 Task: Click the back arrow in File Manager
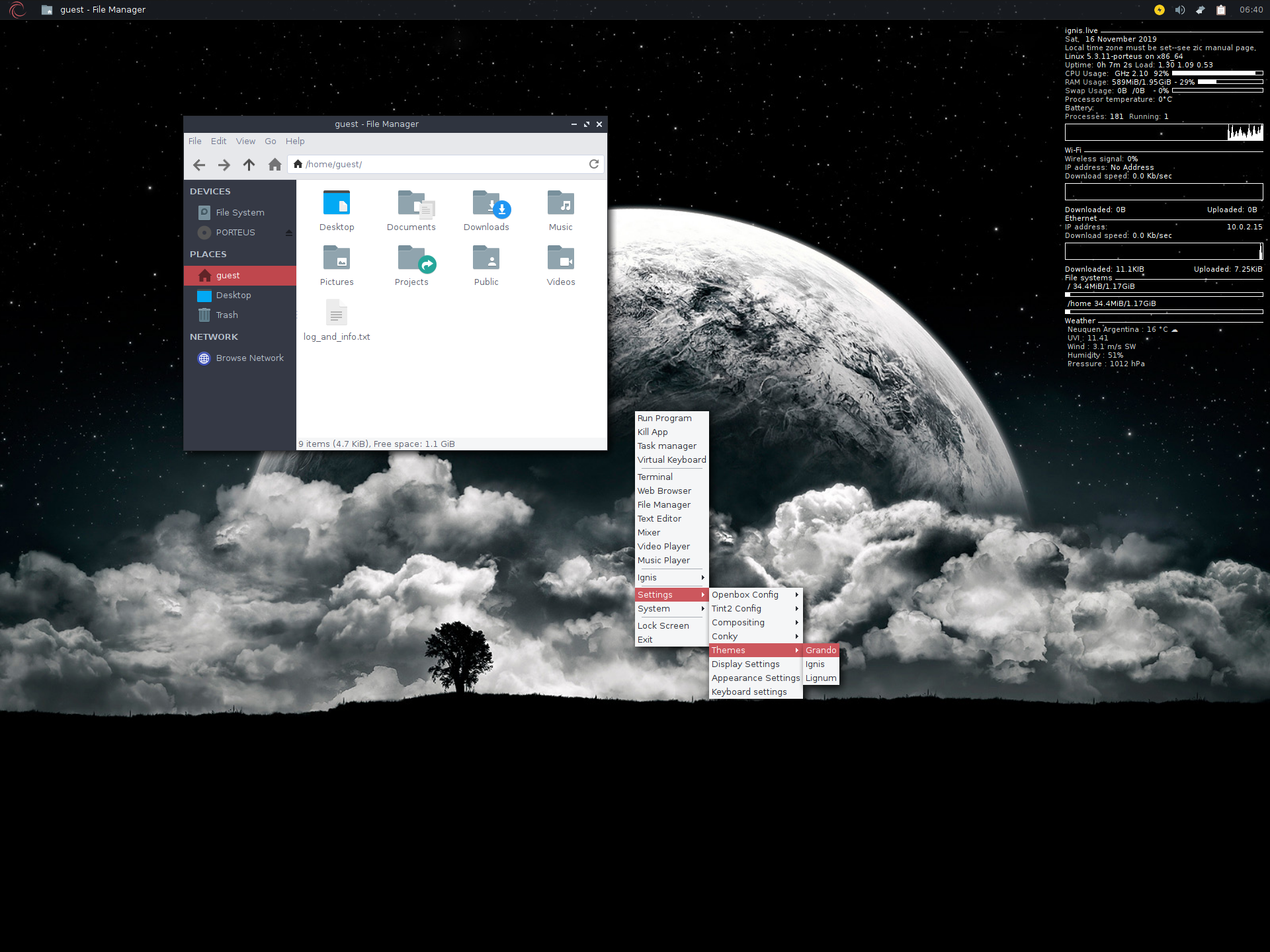[x=198, y=165]
